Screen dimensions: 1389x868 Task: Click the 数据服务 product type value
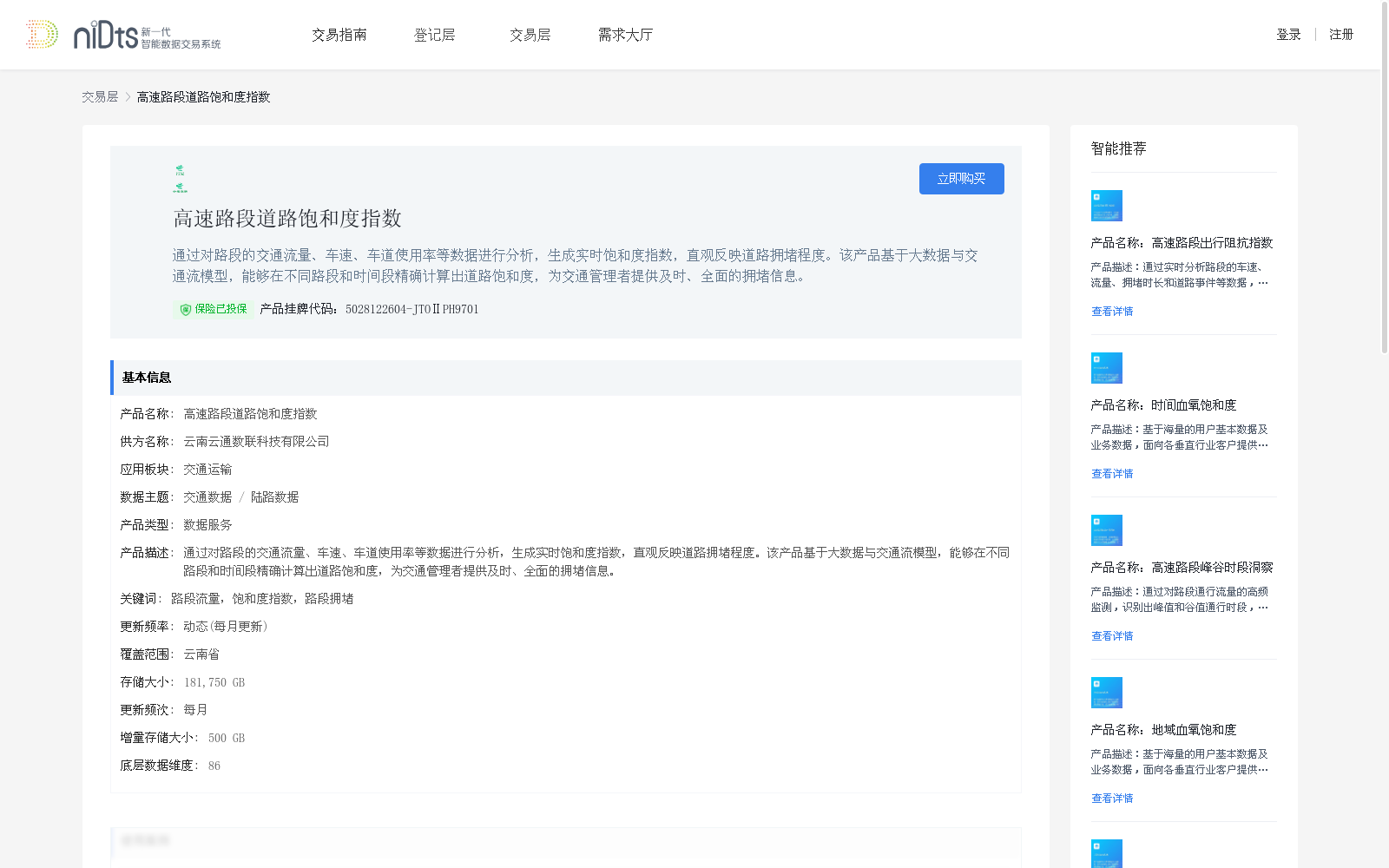(207, 525)
